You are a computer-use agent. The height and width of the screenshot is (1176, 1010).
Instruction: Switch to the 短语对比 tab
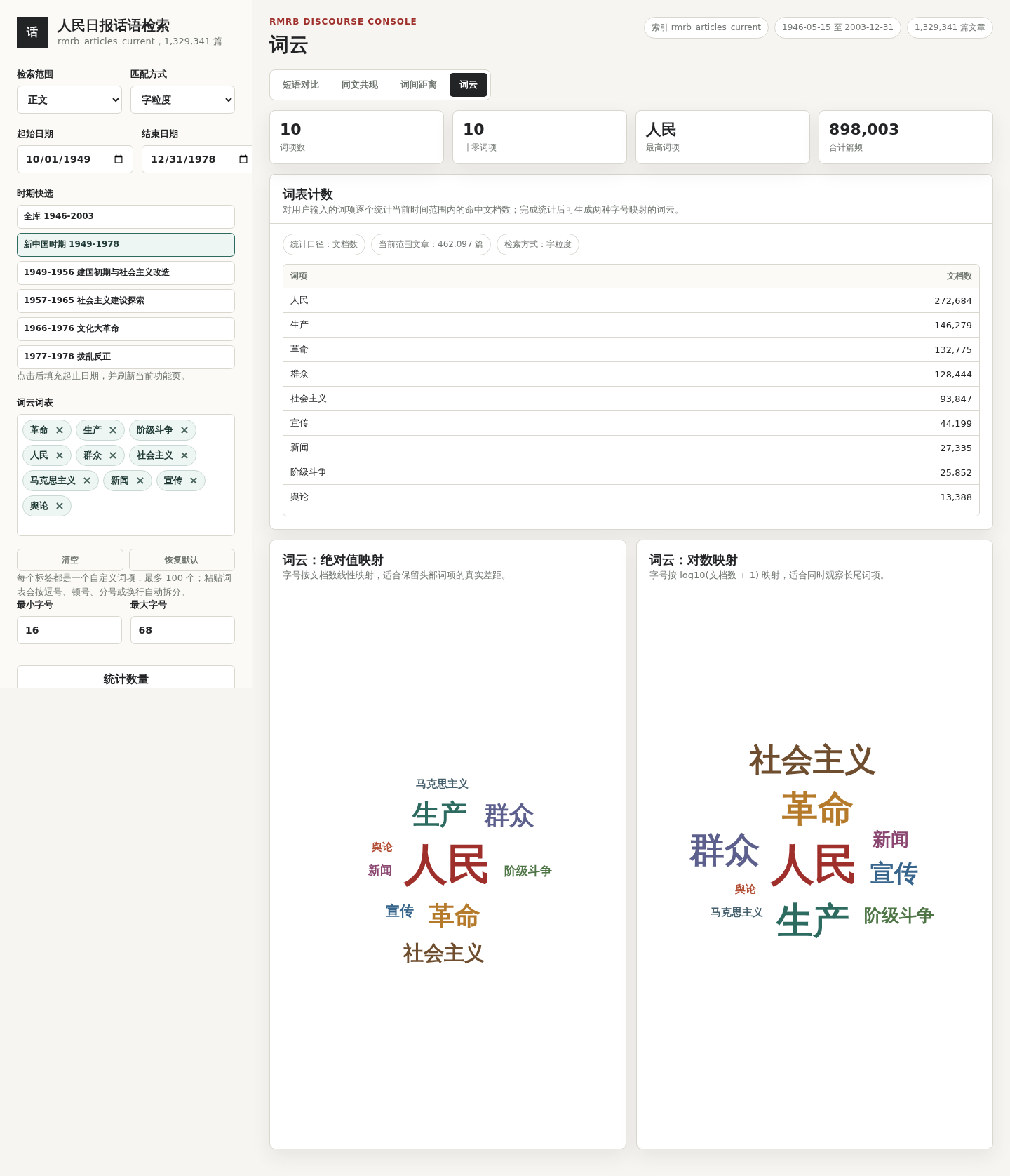(x=301, y=85)
